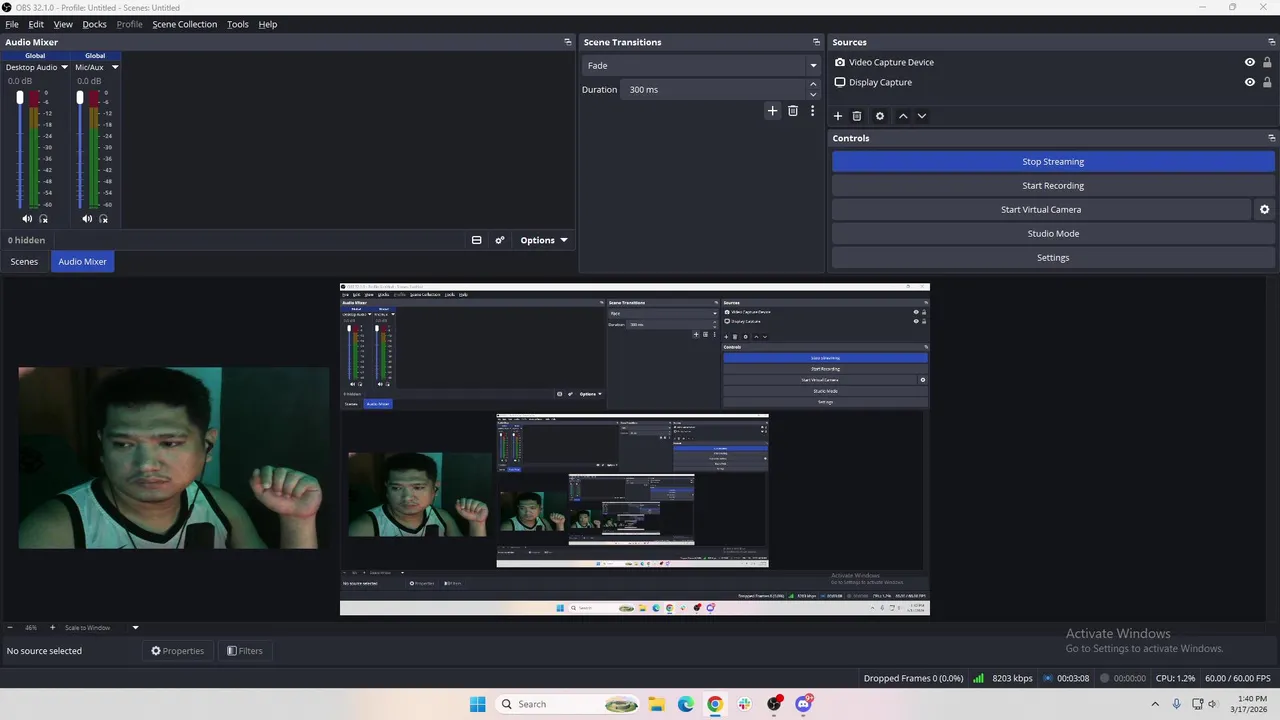Screen dimensions: 1280x720
Task: Click Mic/Aux volume fader handle
Action: 80,98
